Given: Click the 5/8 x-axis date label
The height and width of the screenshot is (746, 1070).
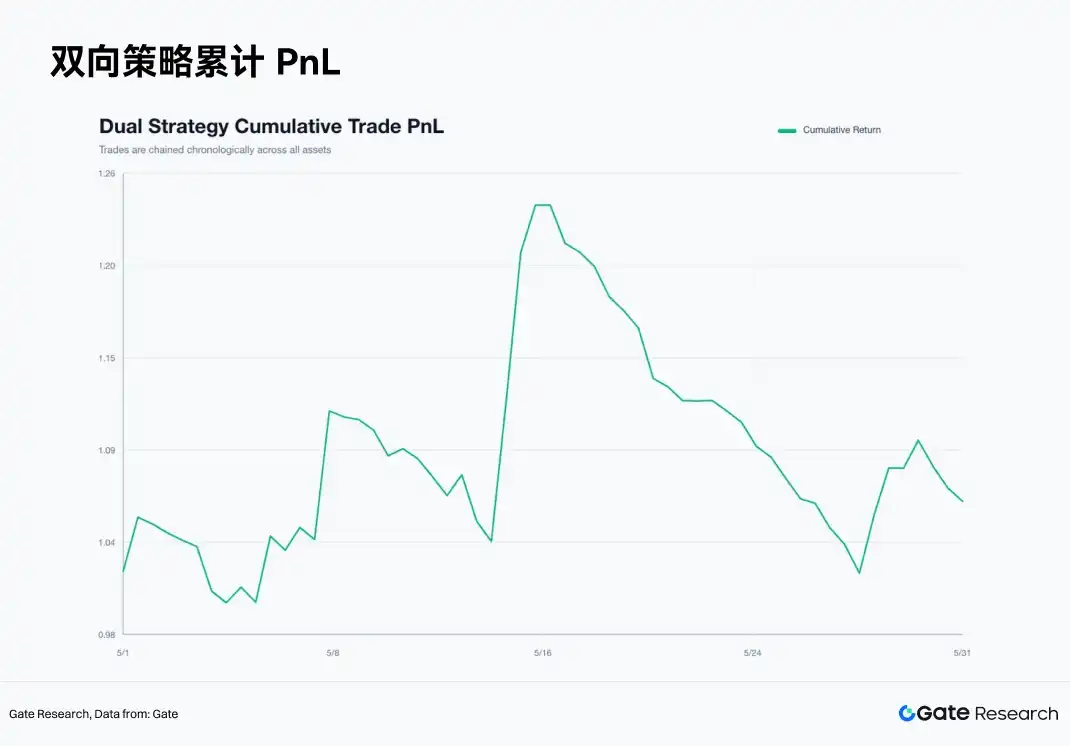Looking at the screenshot, I should tap(333, 652).
